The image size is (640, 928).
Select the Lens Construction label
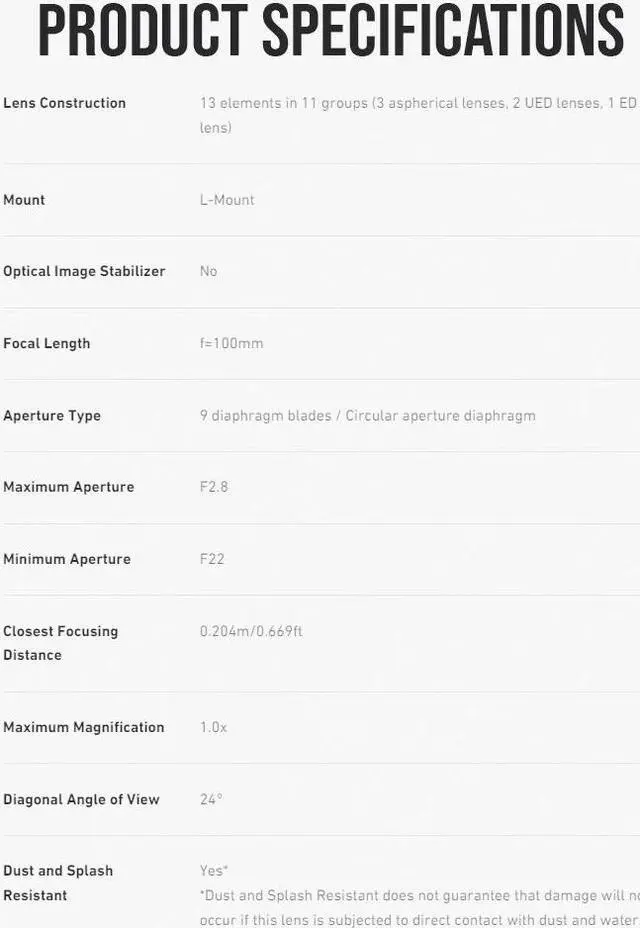coord(65,103)
